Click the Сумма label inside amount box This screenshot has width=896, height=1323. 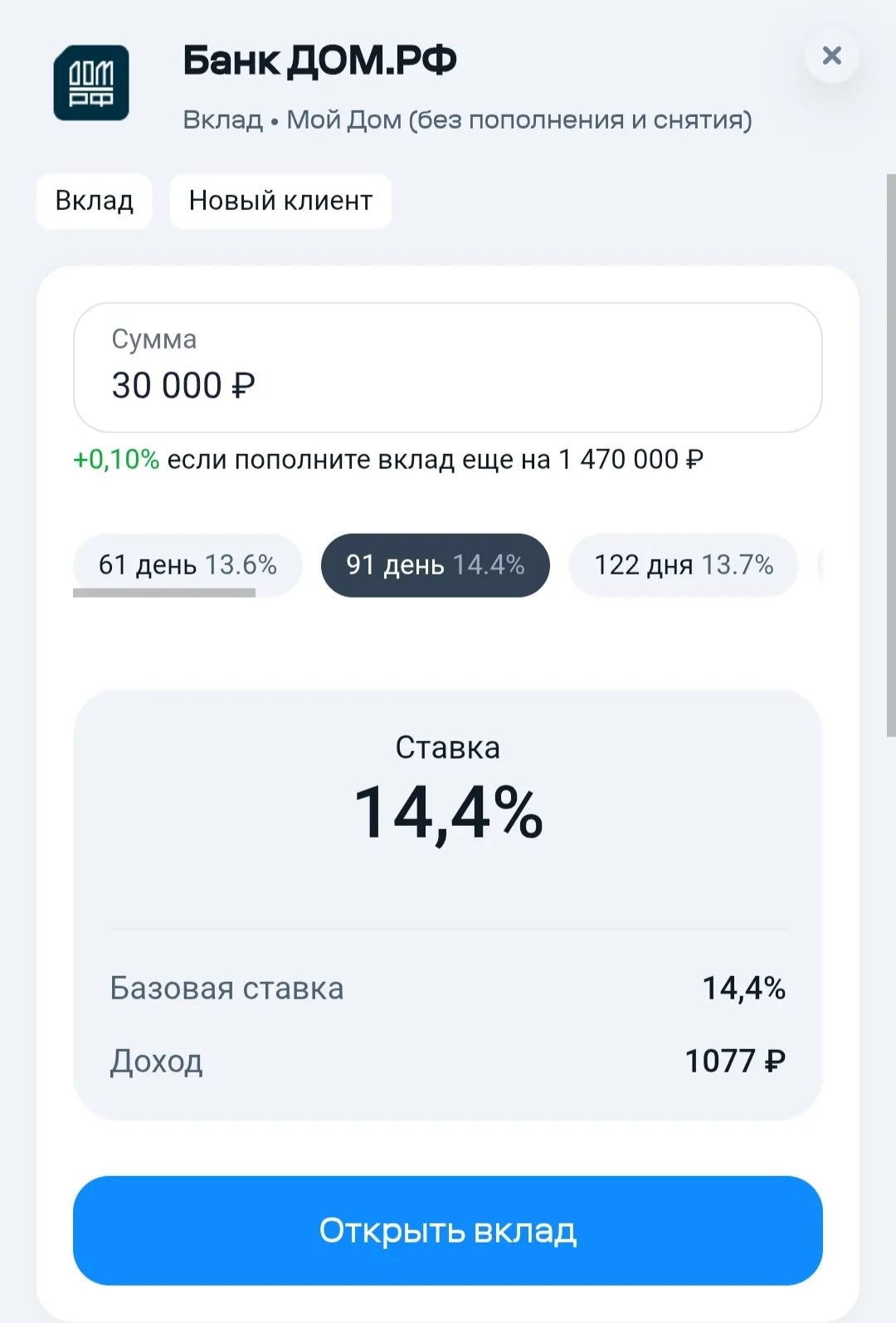click(154, 339)
